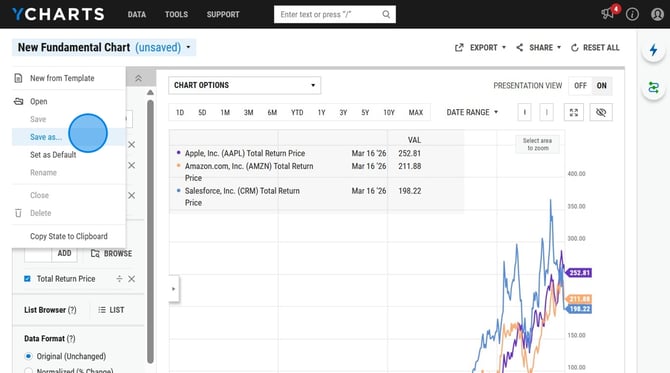Click the Data Format help question mark
The height and width of the screenshot is (373, 670).
pyautogui.click(x=71, y=338)
